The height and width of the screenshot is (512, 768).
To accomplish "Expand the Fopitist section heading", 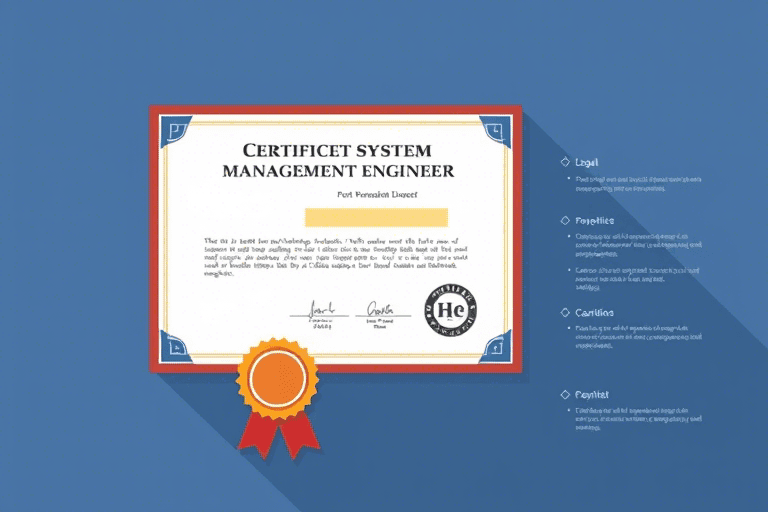I will pos(592,395).
